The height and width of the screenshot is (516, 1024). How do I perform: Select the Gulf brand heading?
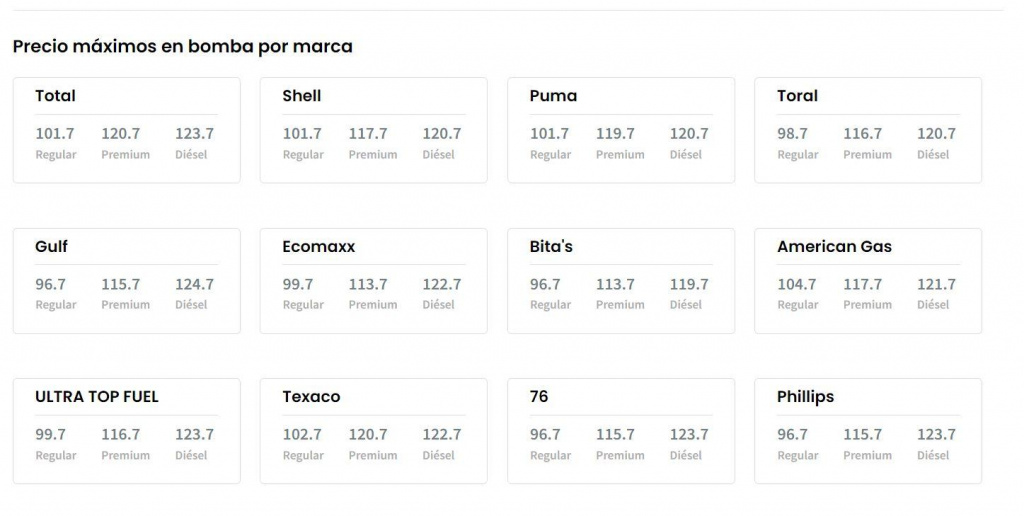[x=51, y=246]
